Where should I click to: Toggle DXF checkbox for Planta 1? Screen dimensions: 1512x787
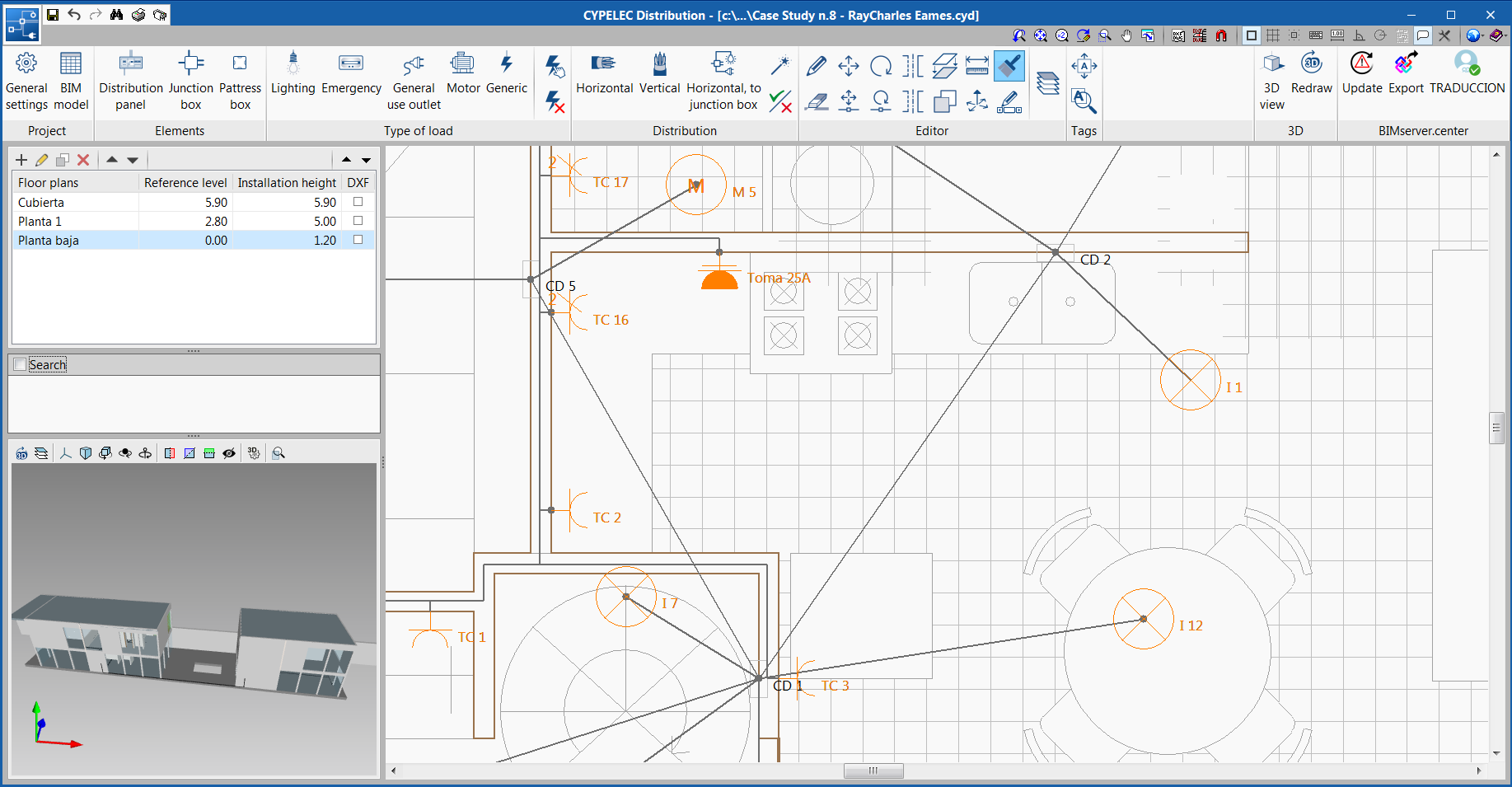click(x=358, y=221)
